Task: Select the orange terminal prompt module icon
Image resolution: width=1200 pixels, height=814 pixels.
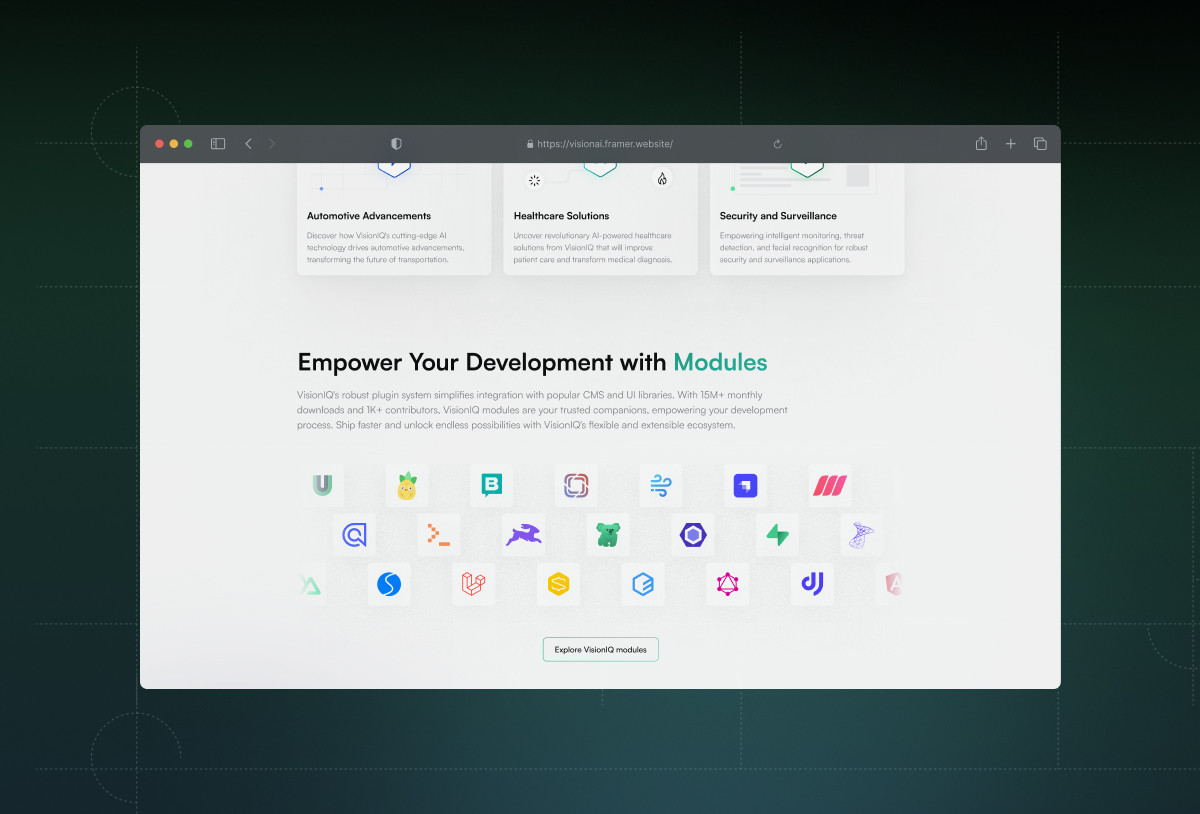Action: pyautogui.click(x=439, y=535)
